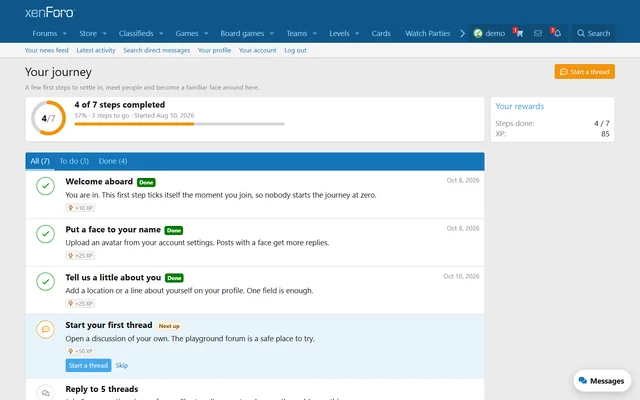The height and width of the screenshot is (400, 640).
Task: Expand the Teams dropdown arrow
Action: click(315, 33)
